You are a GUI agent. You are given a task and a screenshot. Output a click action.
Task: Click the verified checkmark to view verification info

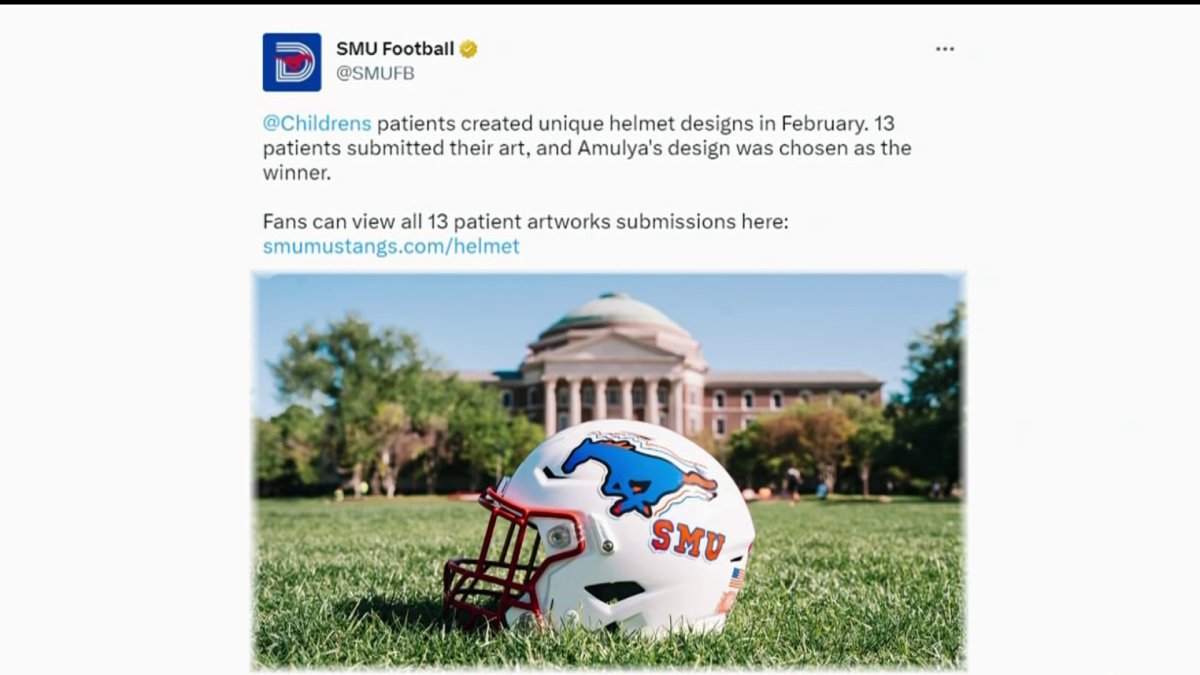(x=467, y=46)
